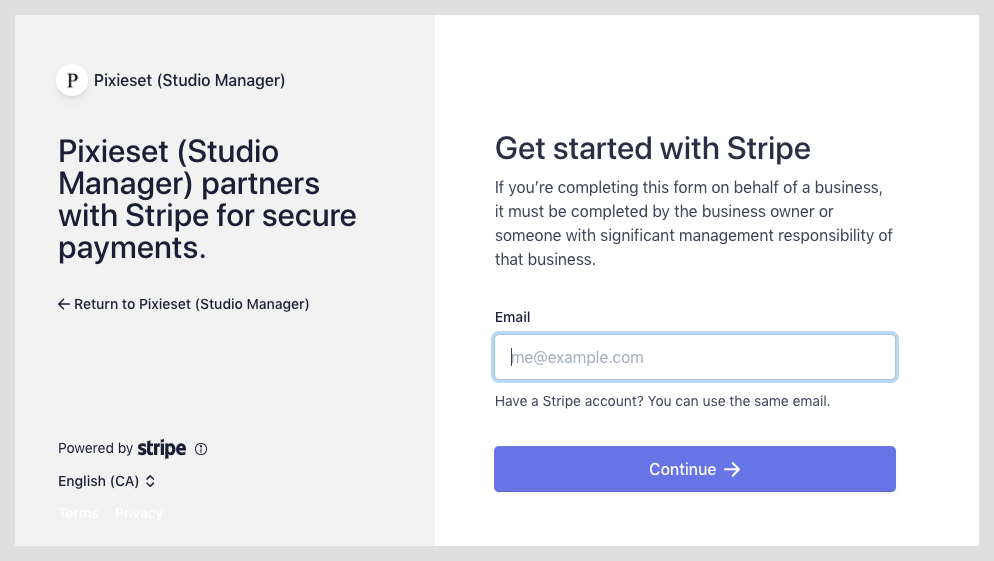This screenshot has width=994, height=561.
Task: Click the purple Continue button
Action: [695, 469]
